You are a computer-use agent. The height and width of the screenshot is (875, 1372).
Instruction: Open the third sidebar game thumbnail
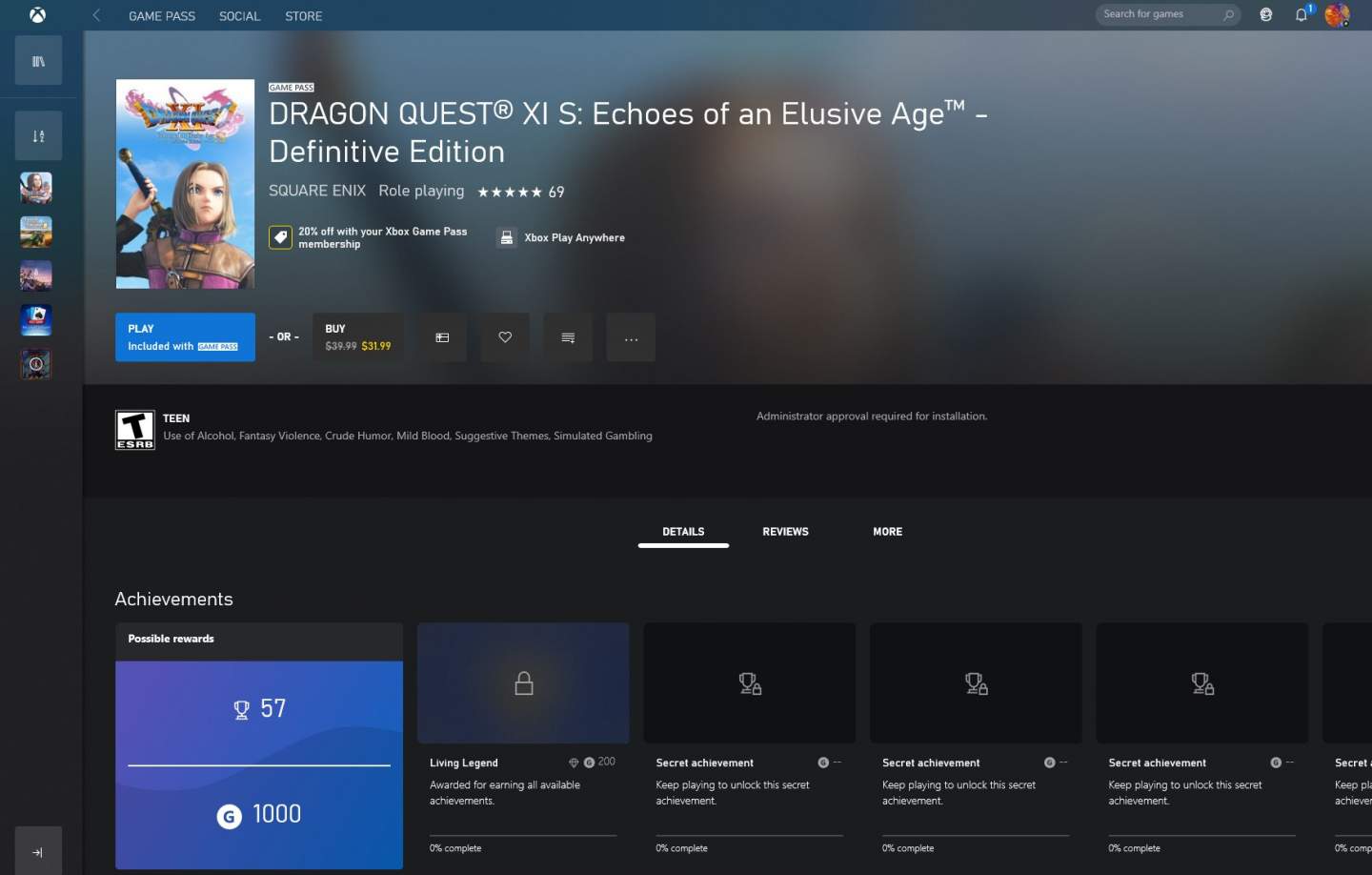coord(36,275)
